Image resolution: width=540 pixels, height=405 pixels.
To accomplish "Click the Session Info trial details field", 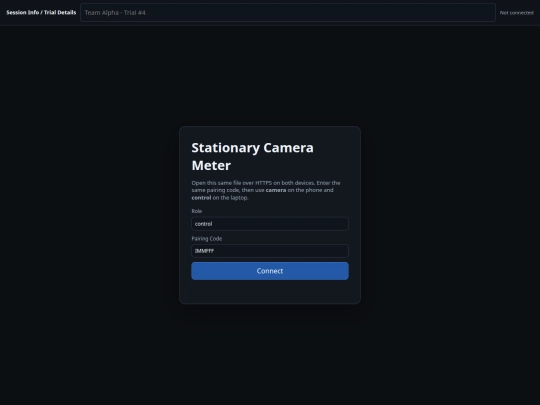I will tap(288, 13).
